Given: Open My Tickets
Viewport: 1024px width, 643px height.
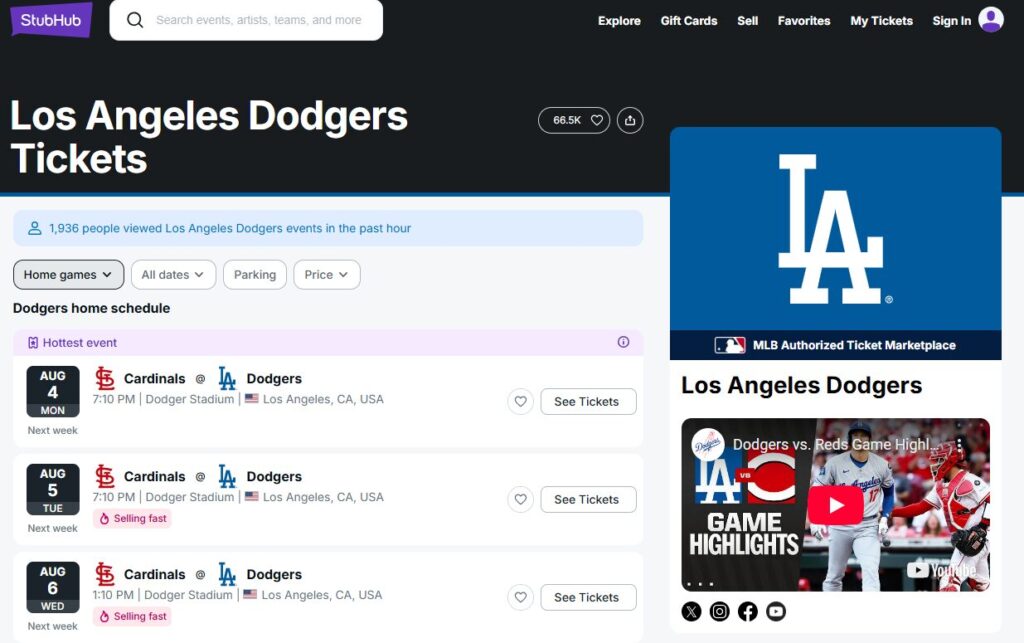Looking at the screenshot, I should 881,21.
